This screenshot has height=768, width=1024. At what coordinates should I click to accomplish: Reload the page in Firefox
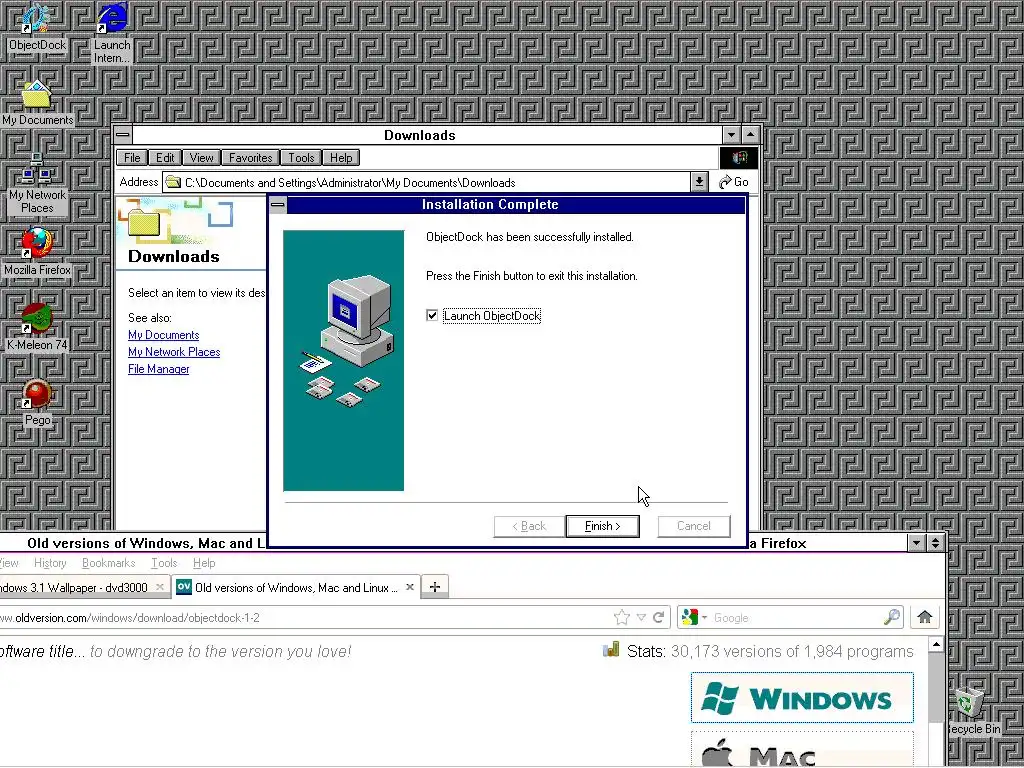(x=658, y=617)
